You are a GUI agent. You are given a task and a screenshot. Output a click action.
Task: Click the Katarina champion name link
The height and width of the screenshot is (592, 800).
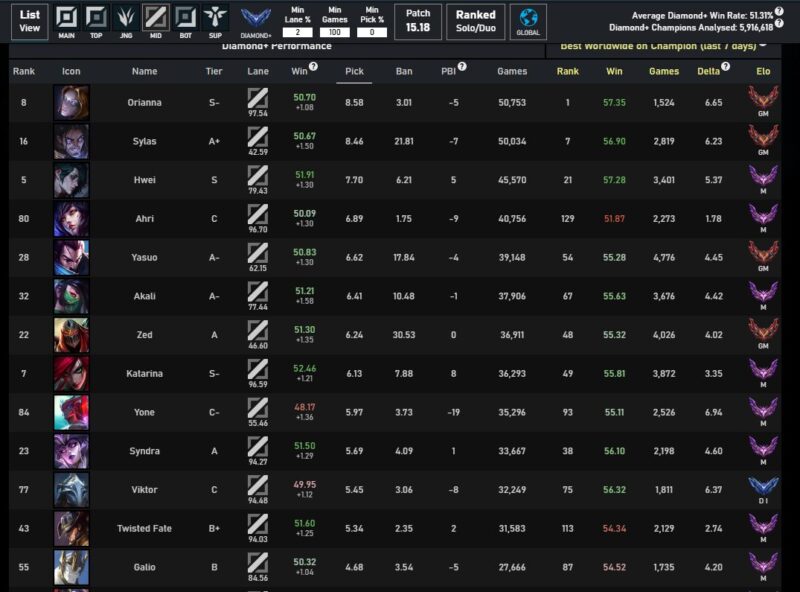[x=145, y=375]
